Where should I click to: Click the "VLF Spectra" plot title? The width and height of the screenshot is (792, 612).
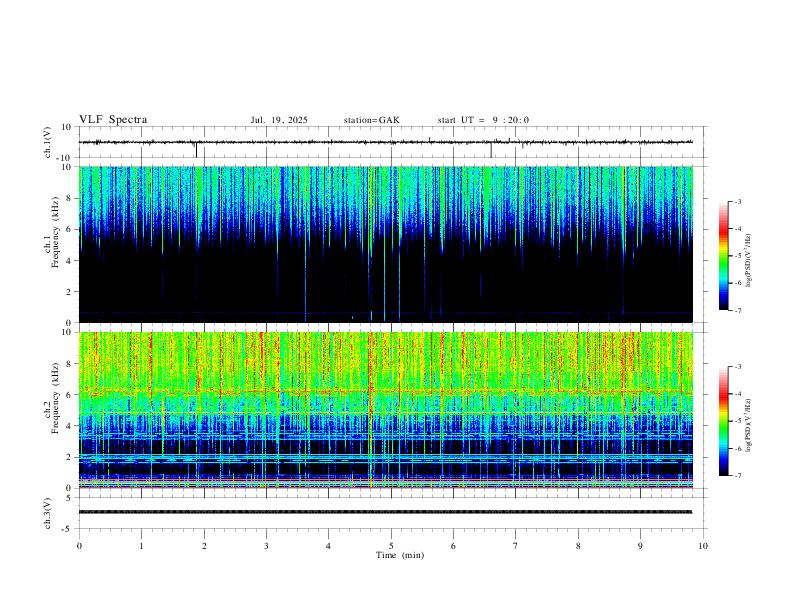(113, 120)
